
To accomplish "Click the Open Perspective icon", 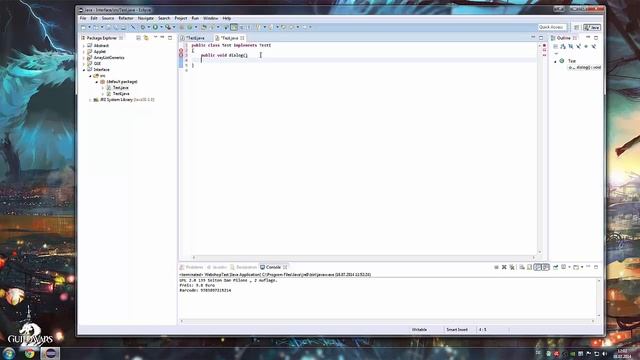I will click(x=576, y=27).
